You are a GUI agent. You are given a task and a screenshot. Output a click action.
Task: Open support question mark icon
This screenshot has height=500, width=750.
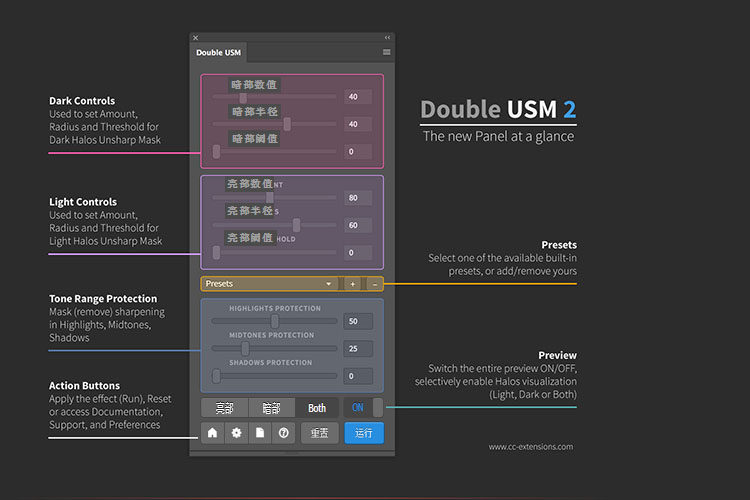(x=284, y=433)
